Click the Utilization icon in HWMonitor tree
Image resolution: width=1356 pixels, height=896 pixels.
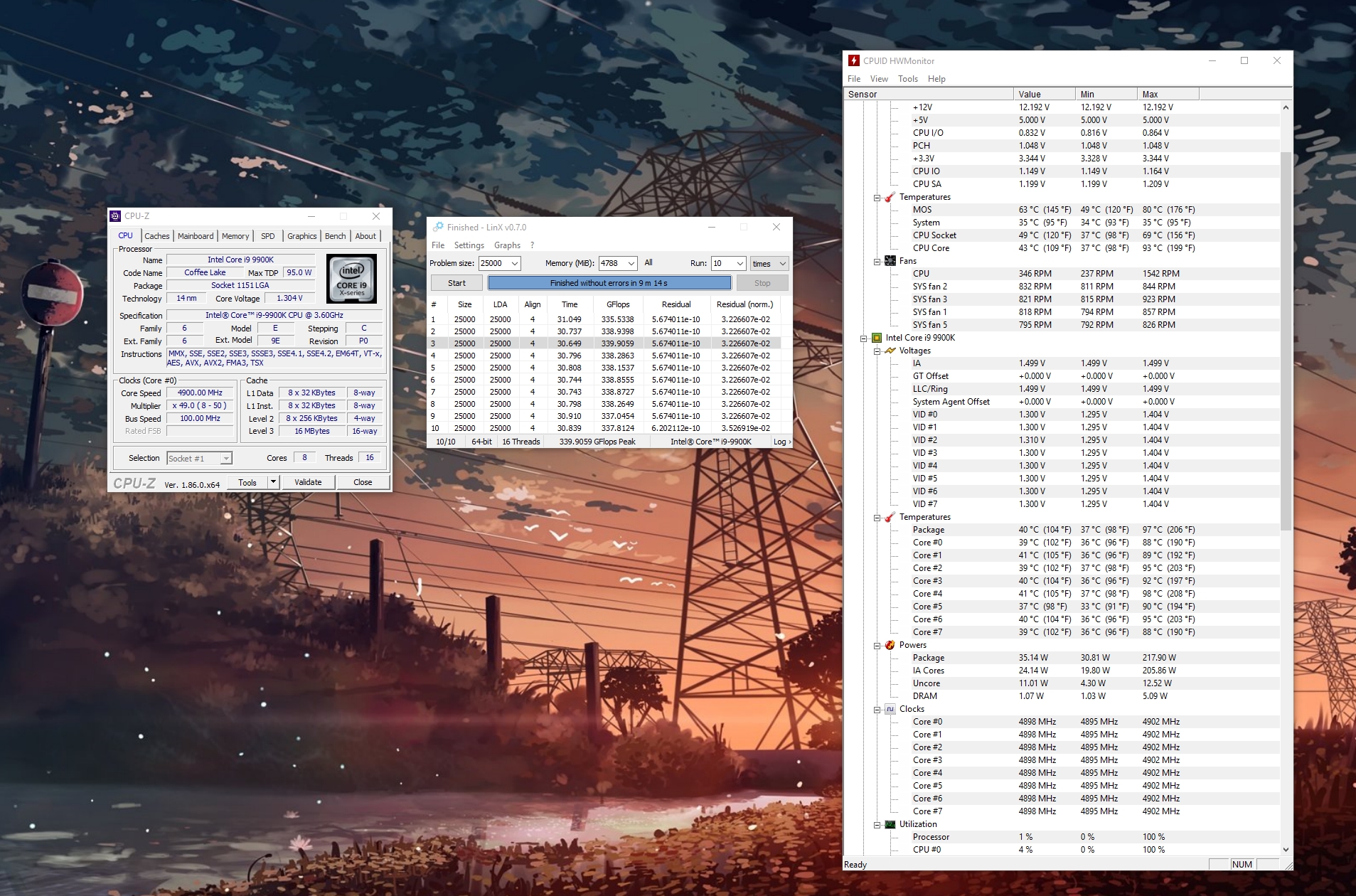click(890, 824)
